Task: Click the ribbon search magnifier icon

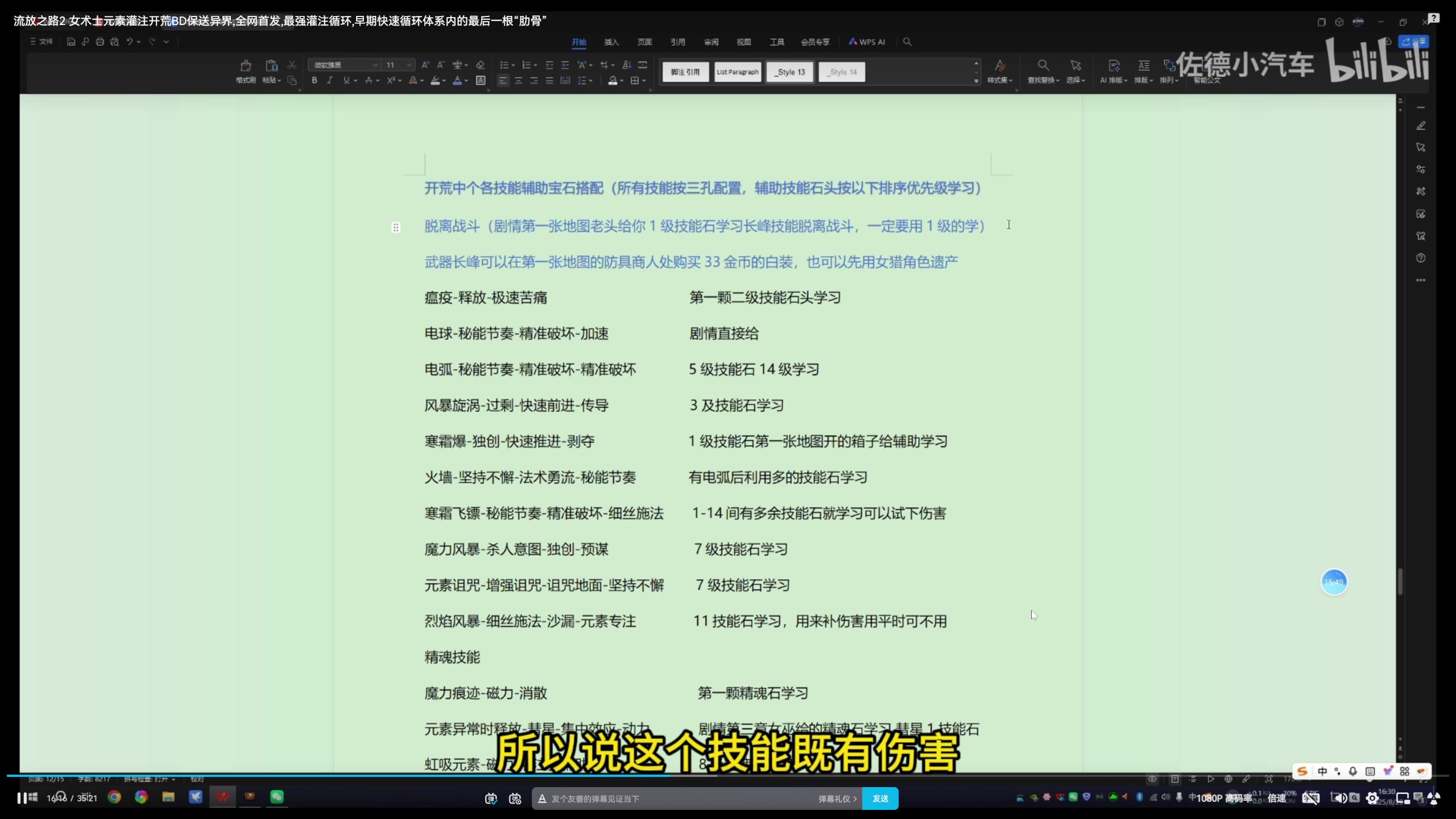Action: (x=907, y=42)
